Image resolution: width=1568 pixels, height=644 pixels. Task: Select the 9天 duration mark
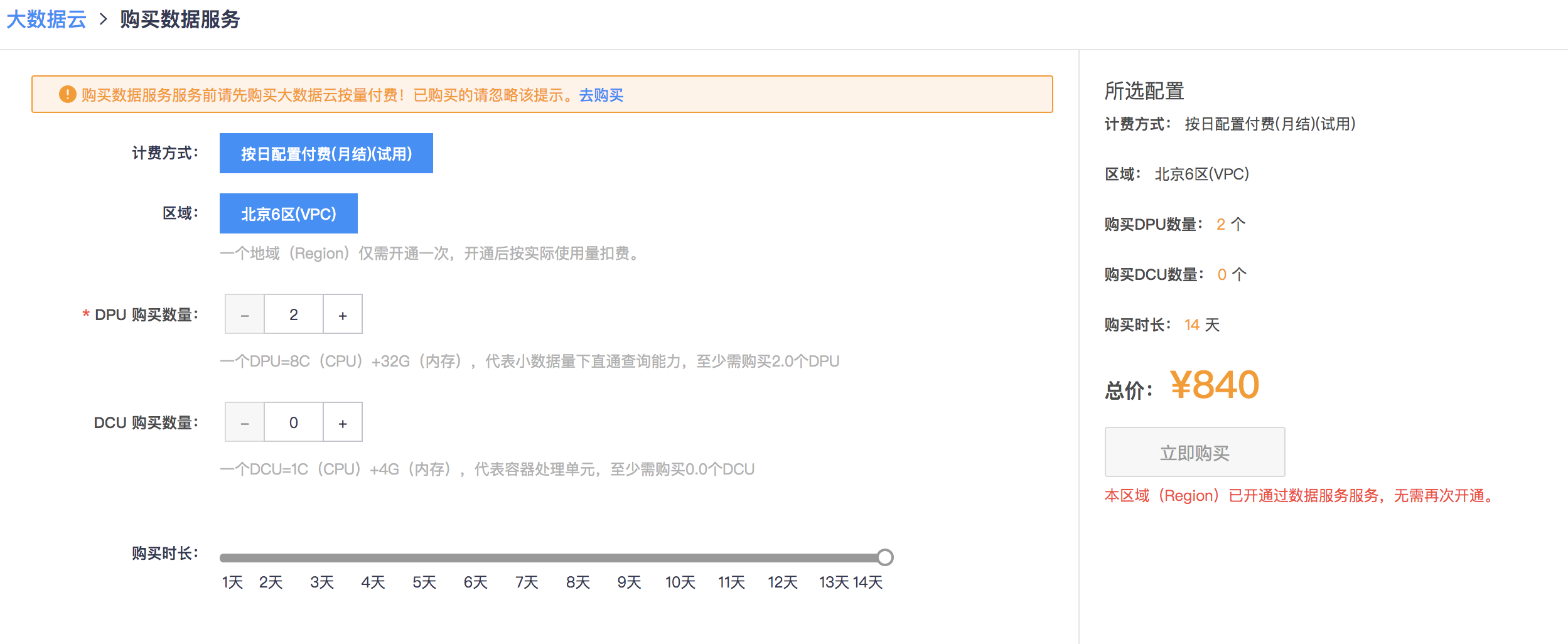pyautogui.click(x=629, y=582)
